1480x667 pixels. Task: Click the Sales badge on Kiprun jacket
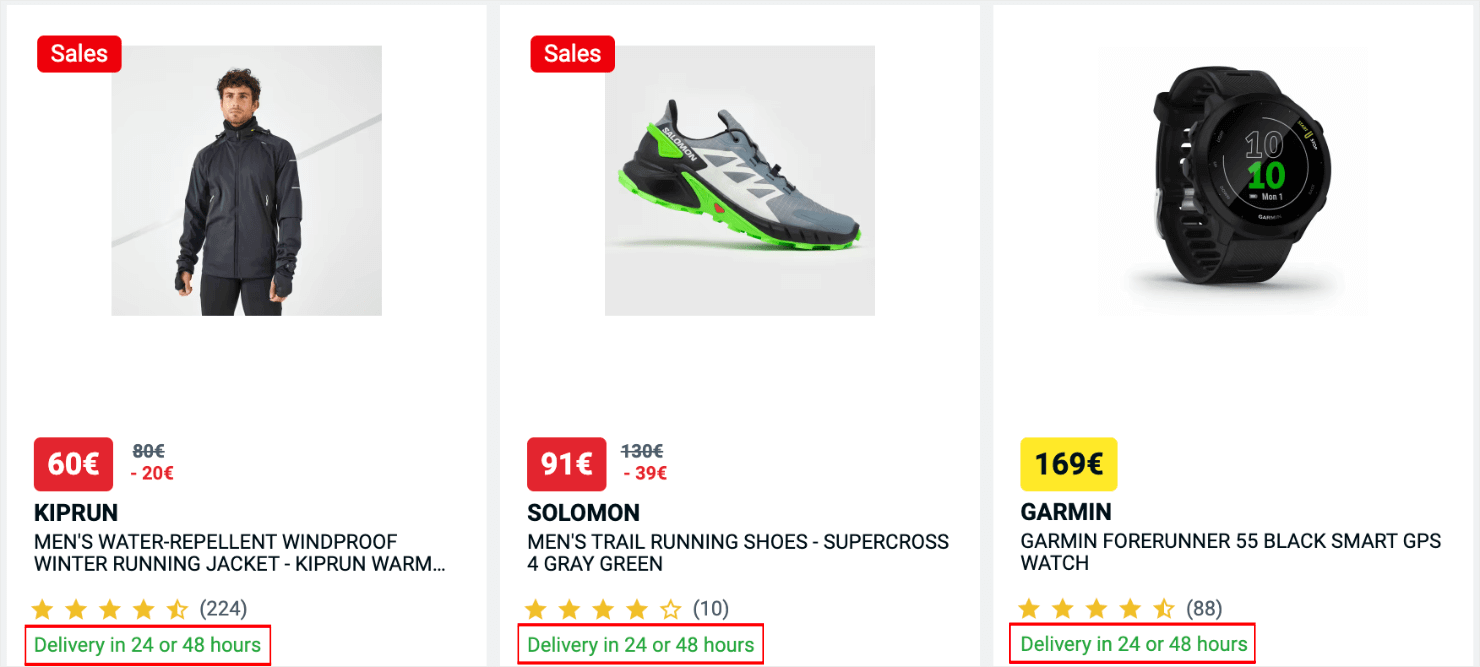click(x=79, y=54)
